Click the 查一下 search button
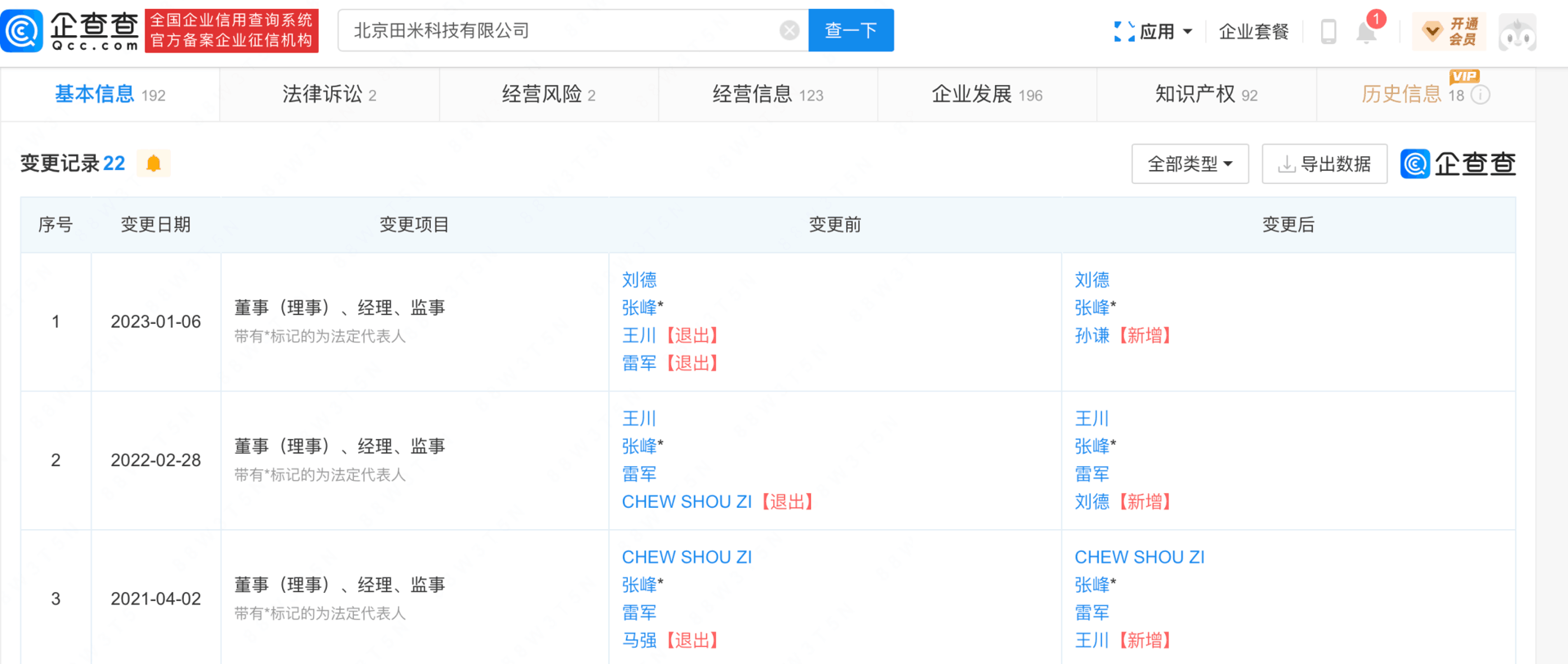The width and height of the screenshot is (1568, 664). point(851,31)
